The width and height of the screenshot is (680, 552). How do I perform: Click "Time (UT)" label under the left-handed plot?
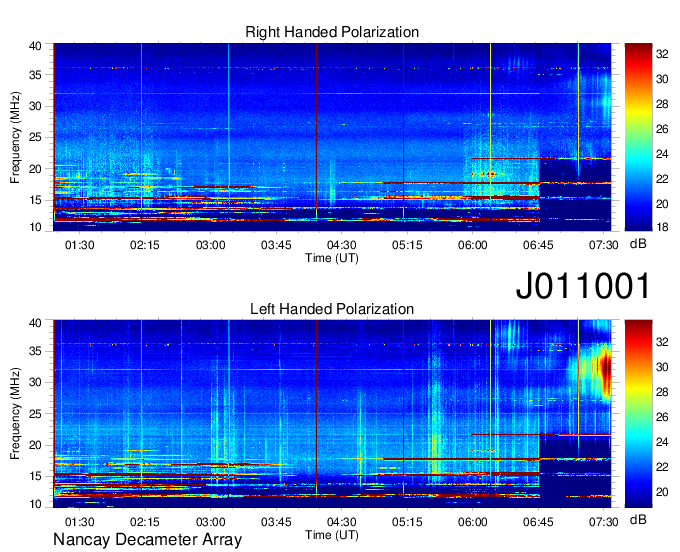click(332, 535)
